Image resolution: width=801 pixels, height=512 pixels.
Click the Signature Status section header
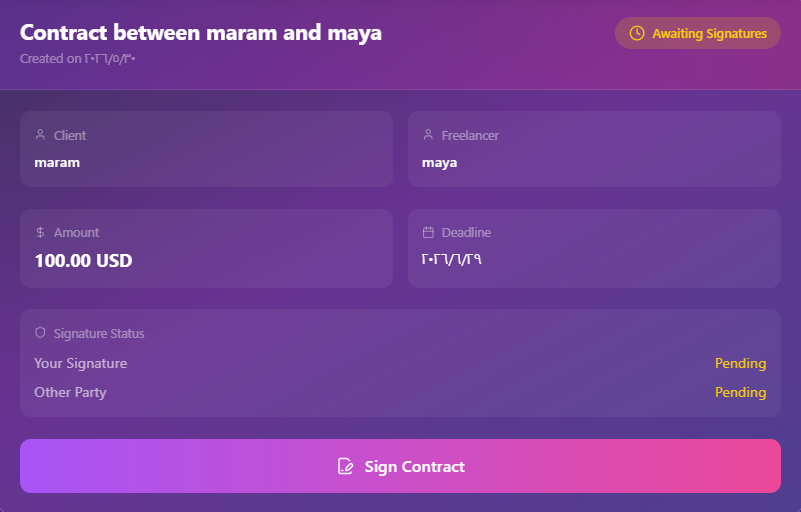99,333
